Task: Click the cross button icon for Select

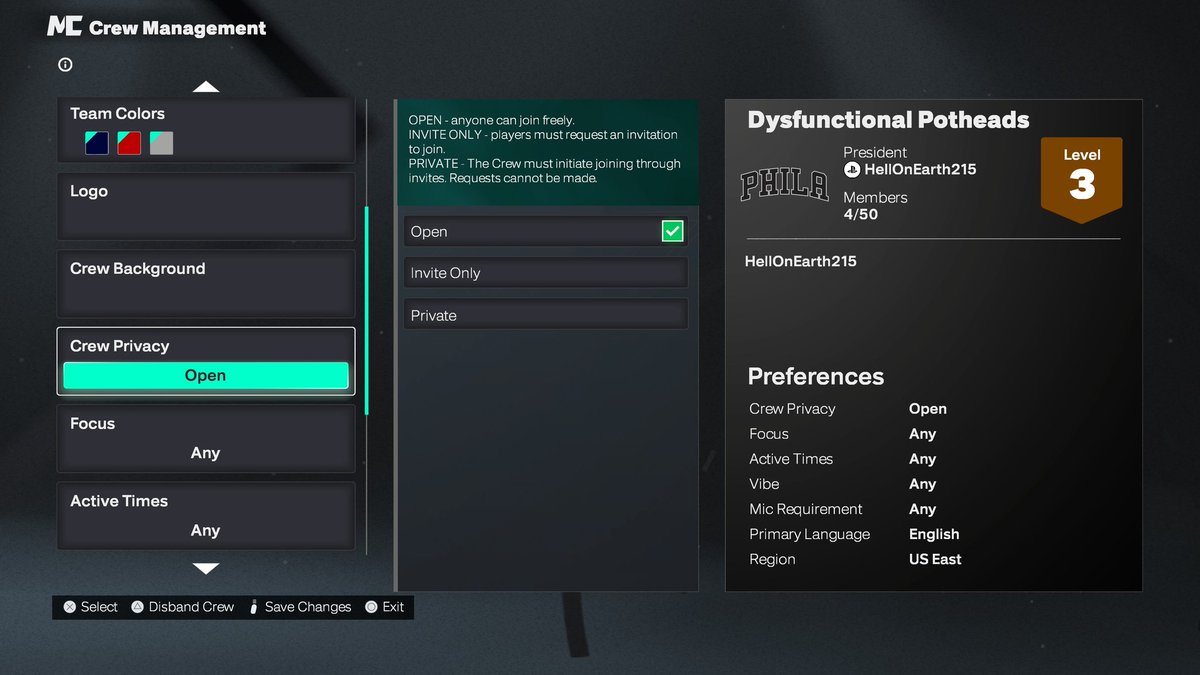Action: (70, 607)
